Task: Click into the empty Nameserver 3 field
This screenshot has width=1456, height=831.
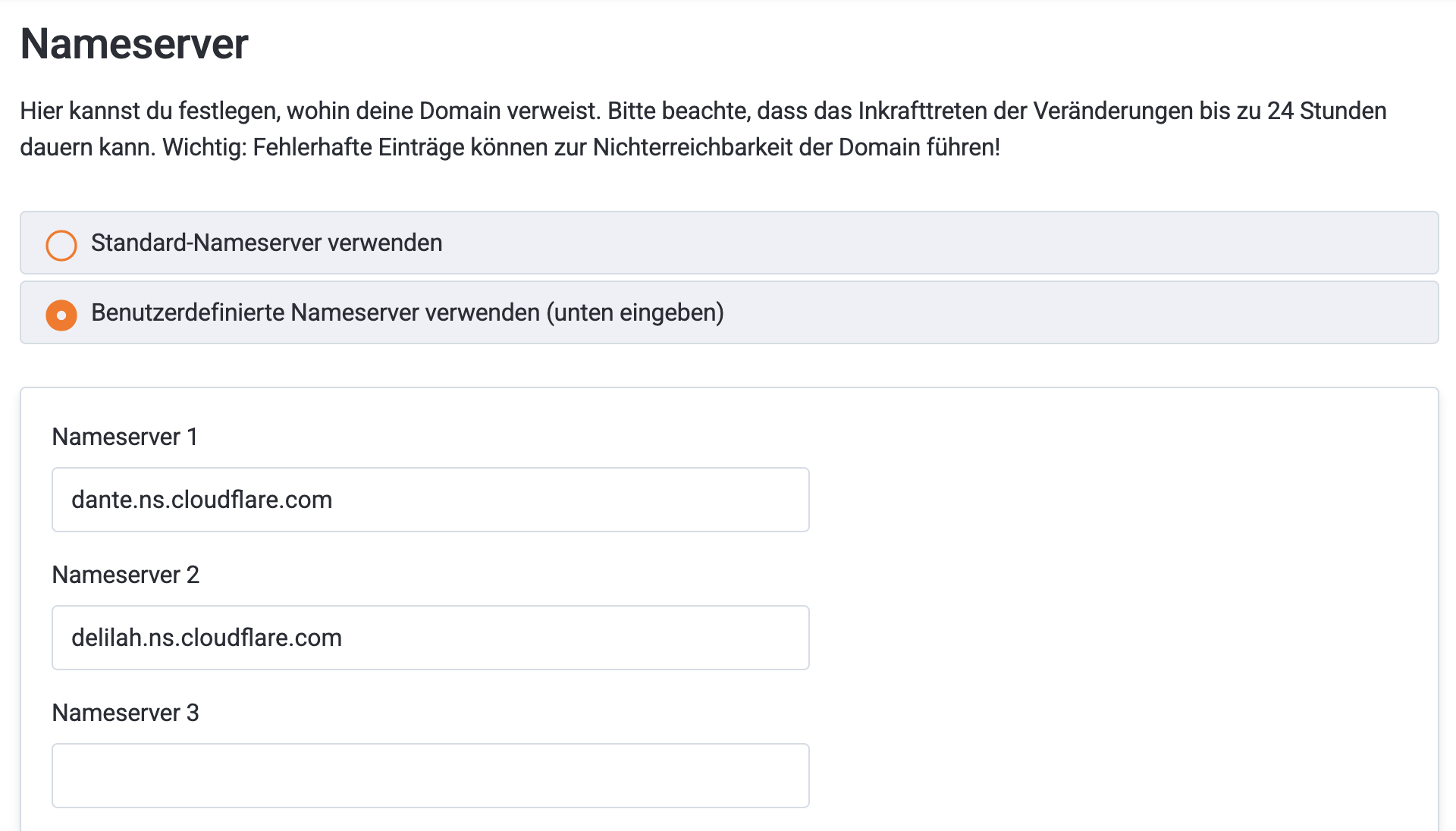Action: tap(430, 776)
